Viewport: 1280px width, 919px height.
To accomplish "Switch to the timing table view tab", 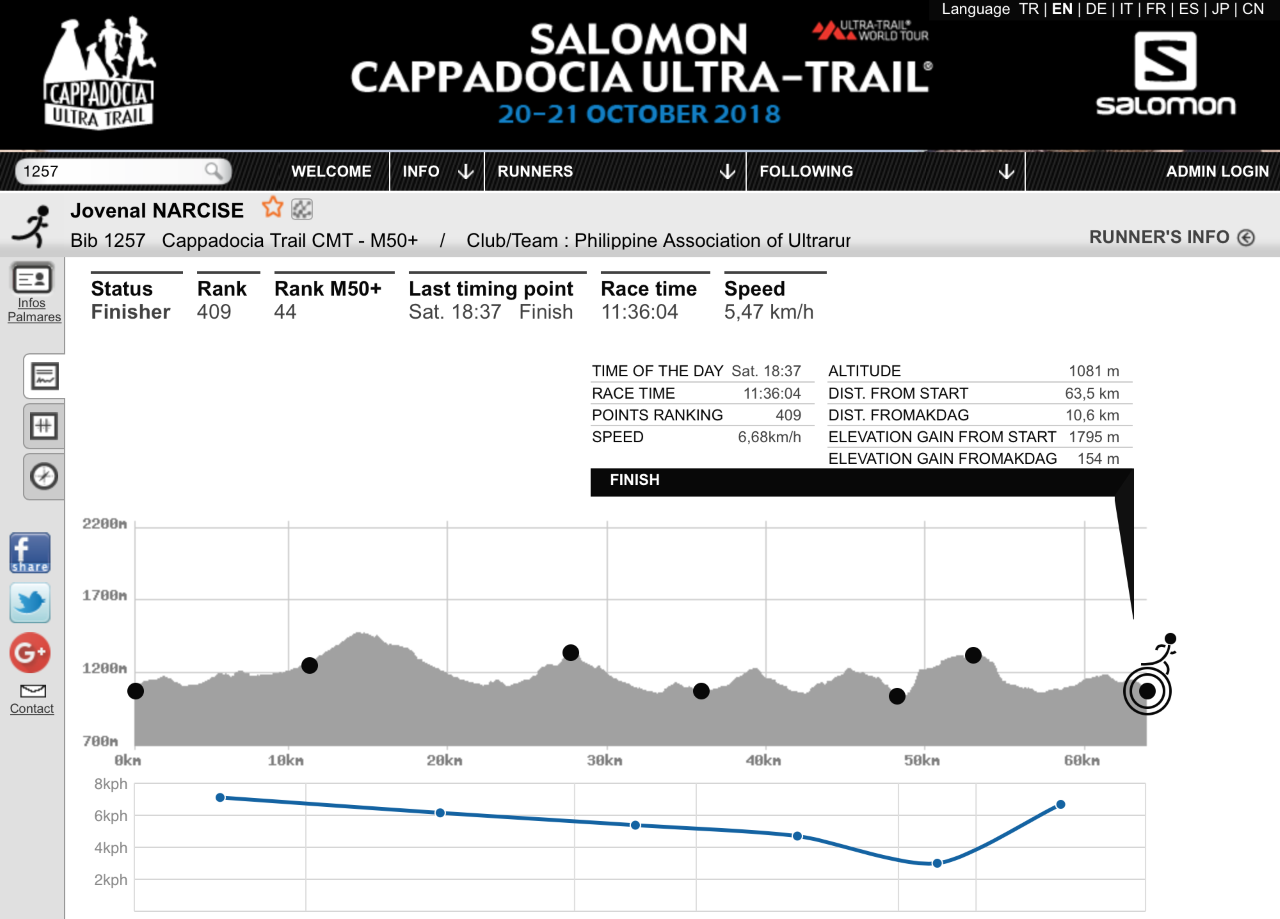I will pos(44,427).
